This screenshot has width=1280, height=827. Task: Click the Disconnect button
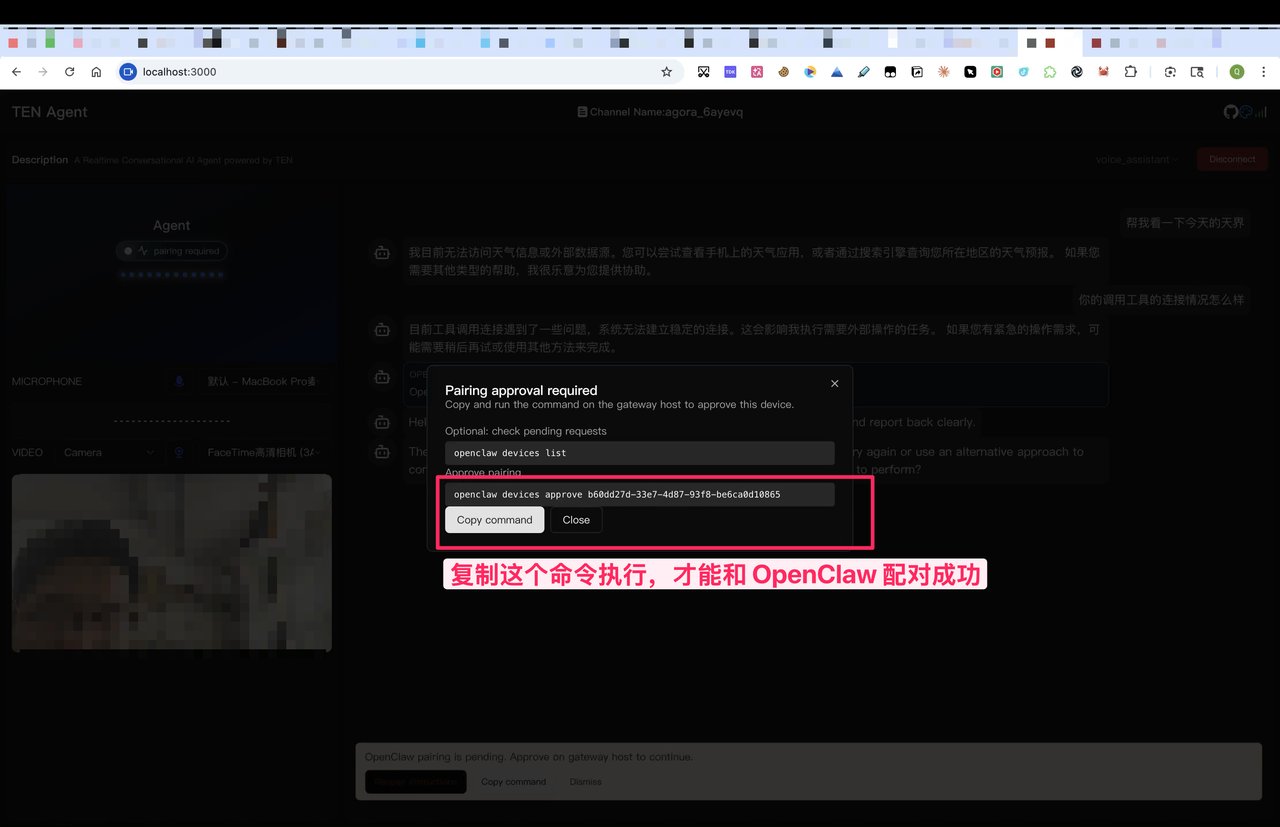tap(1232, 159)
